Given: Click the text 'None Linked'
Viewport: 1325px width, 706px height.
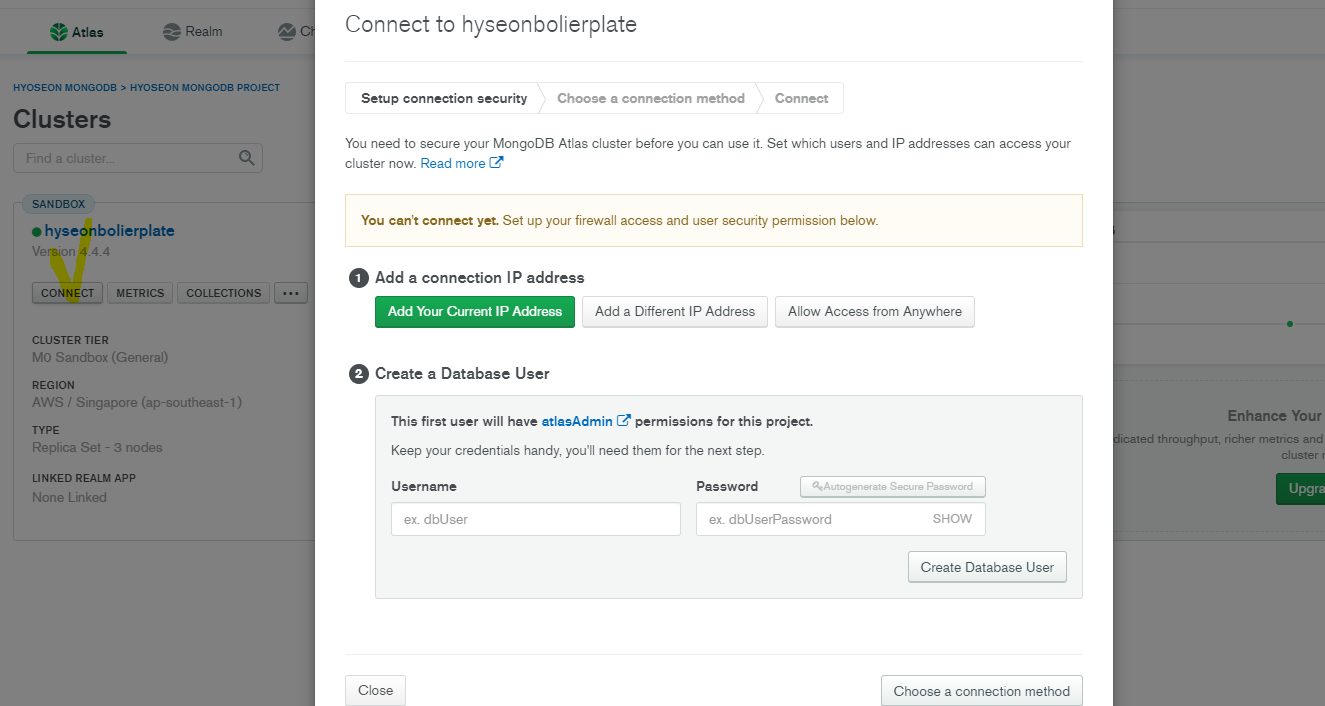Looking at the screenshot, I should click(x=69, y=497).
